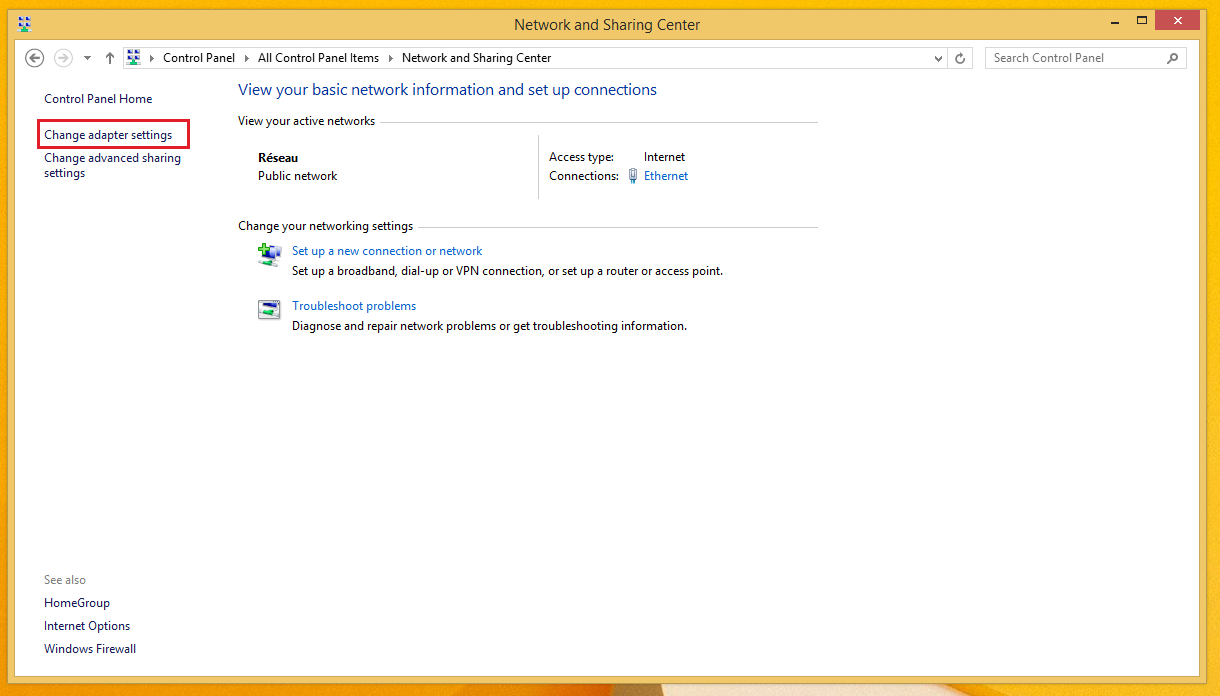
Task: Click the Access type Internet value
Action: click(664, 157)
